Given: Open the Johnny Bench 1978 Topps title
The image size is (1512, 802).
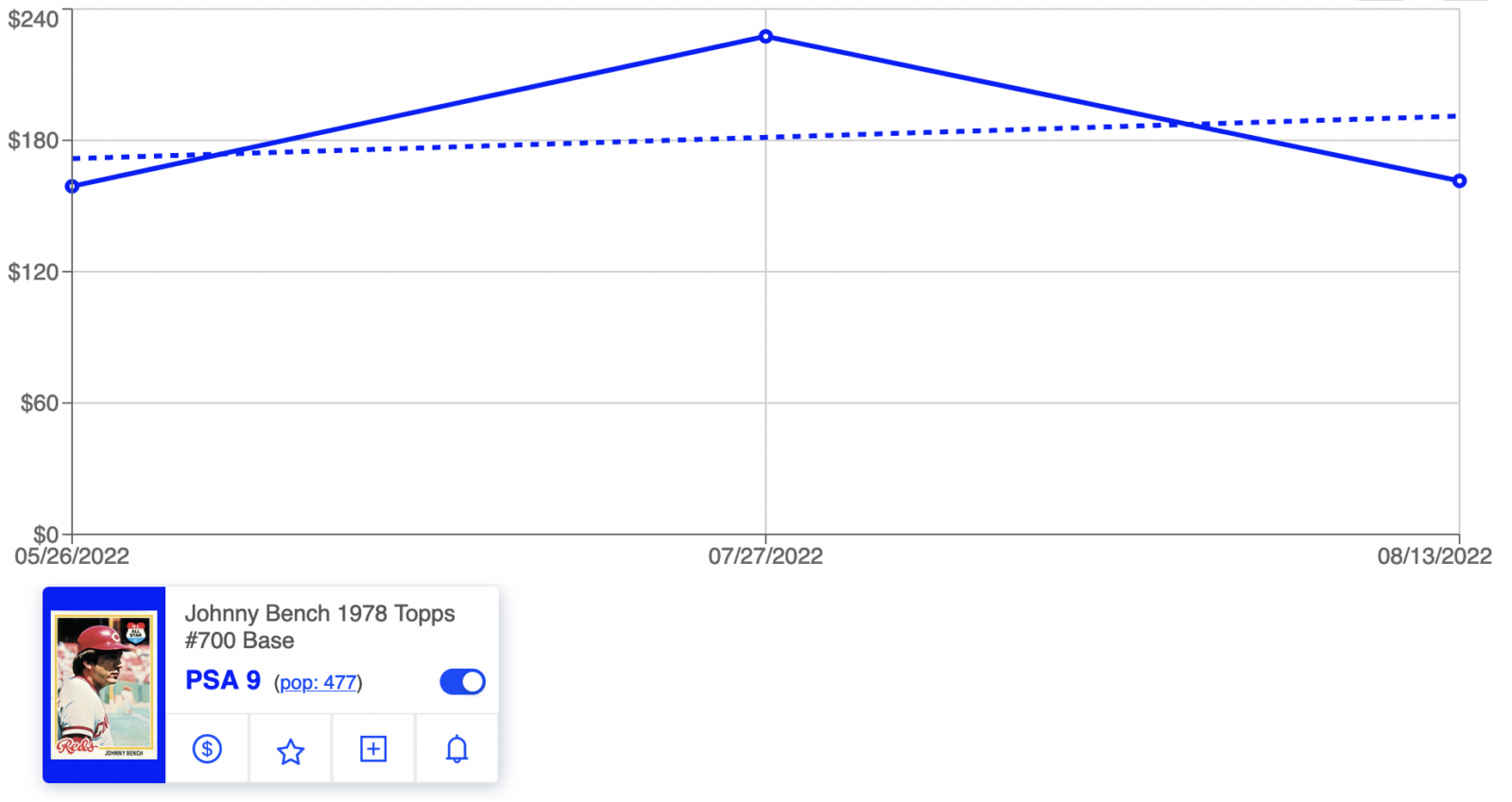Looking at the screenshot, I should [319, 626].
